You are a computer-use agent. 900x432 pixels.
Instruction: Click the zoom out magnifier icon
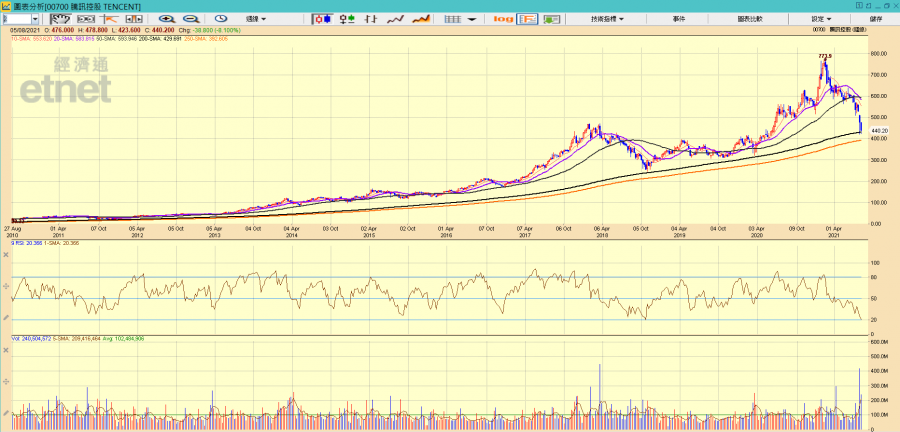pos(190,18)
